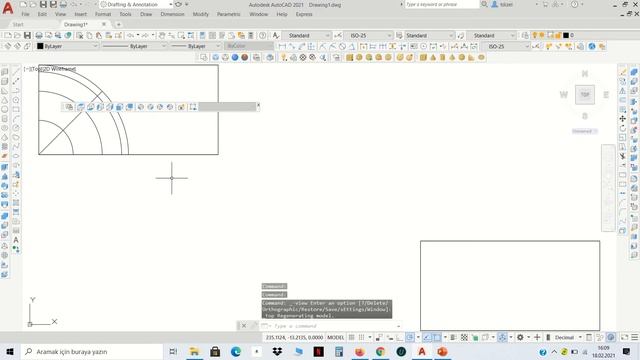
Task: Open Chrome from the taskbar
Action: pos(380,351)
